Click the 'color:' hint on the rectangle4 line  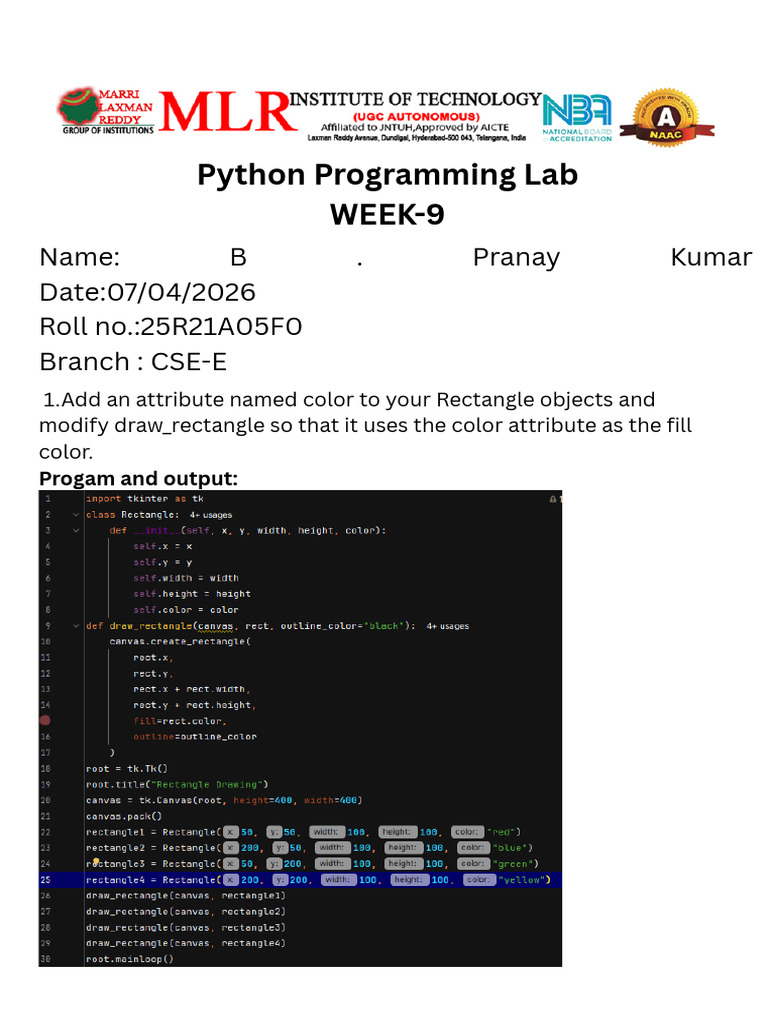(x=479, y=880)
